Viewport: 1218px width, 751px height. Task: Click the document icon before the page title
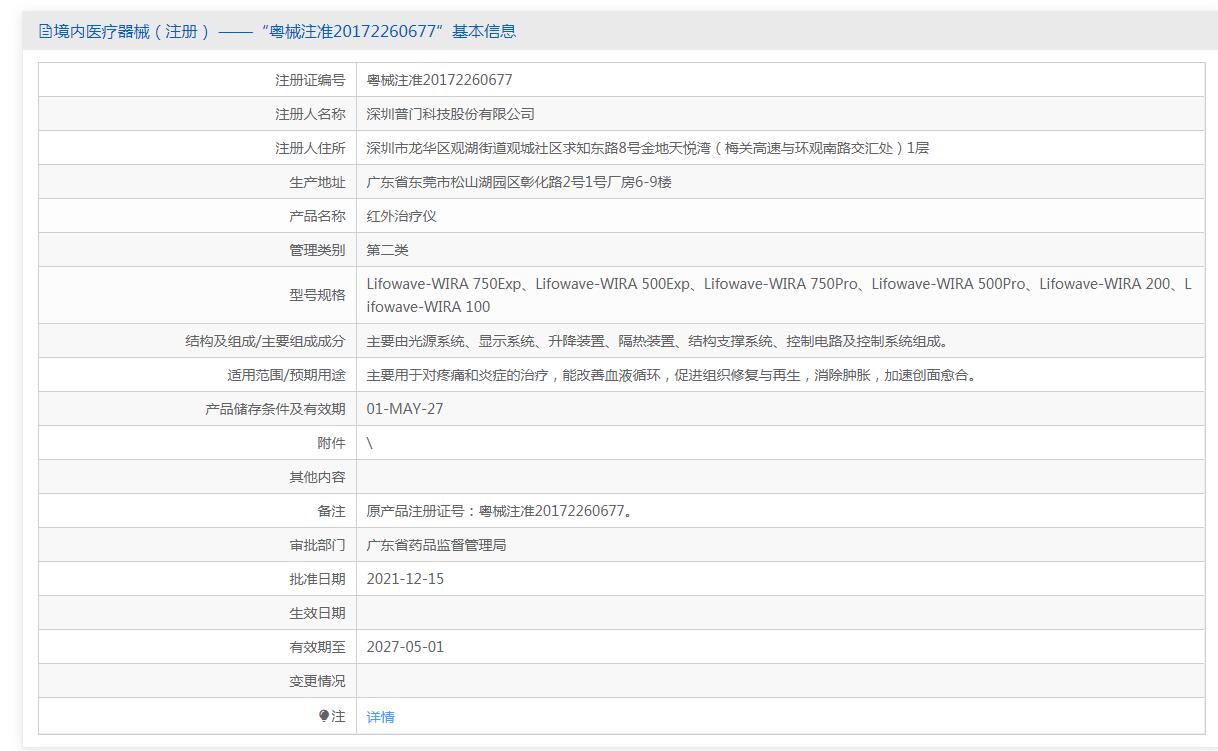click(45, 31)
